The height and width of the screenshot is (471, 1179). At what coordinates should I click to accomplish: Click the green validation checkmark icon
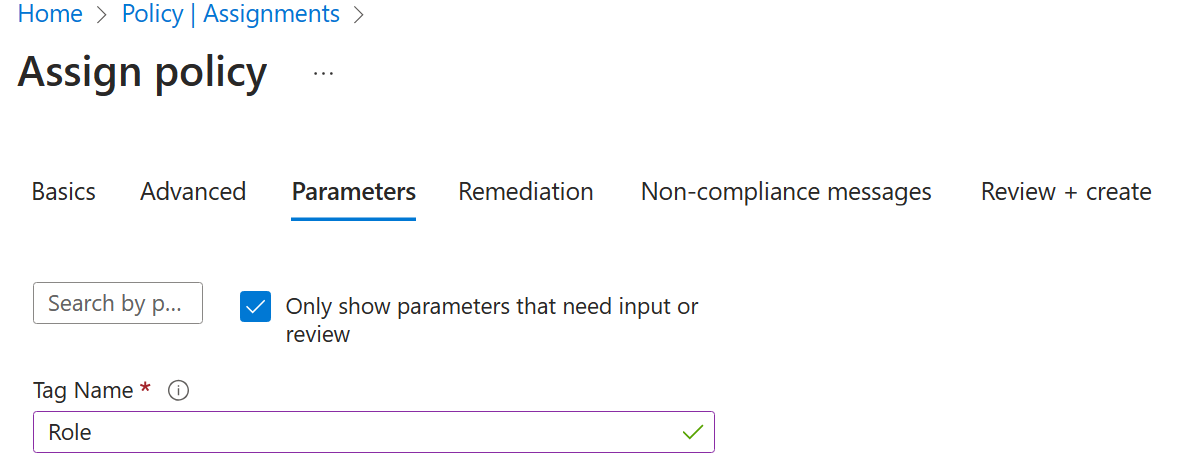pyautogui.click(x=692, y=432)
